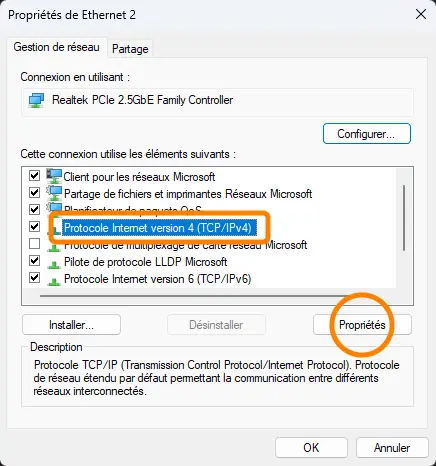Viewport: 436px width, 466px height.
Task: Click the Realtek network adapter icon
Action: (36, 100)
